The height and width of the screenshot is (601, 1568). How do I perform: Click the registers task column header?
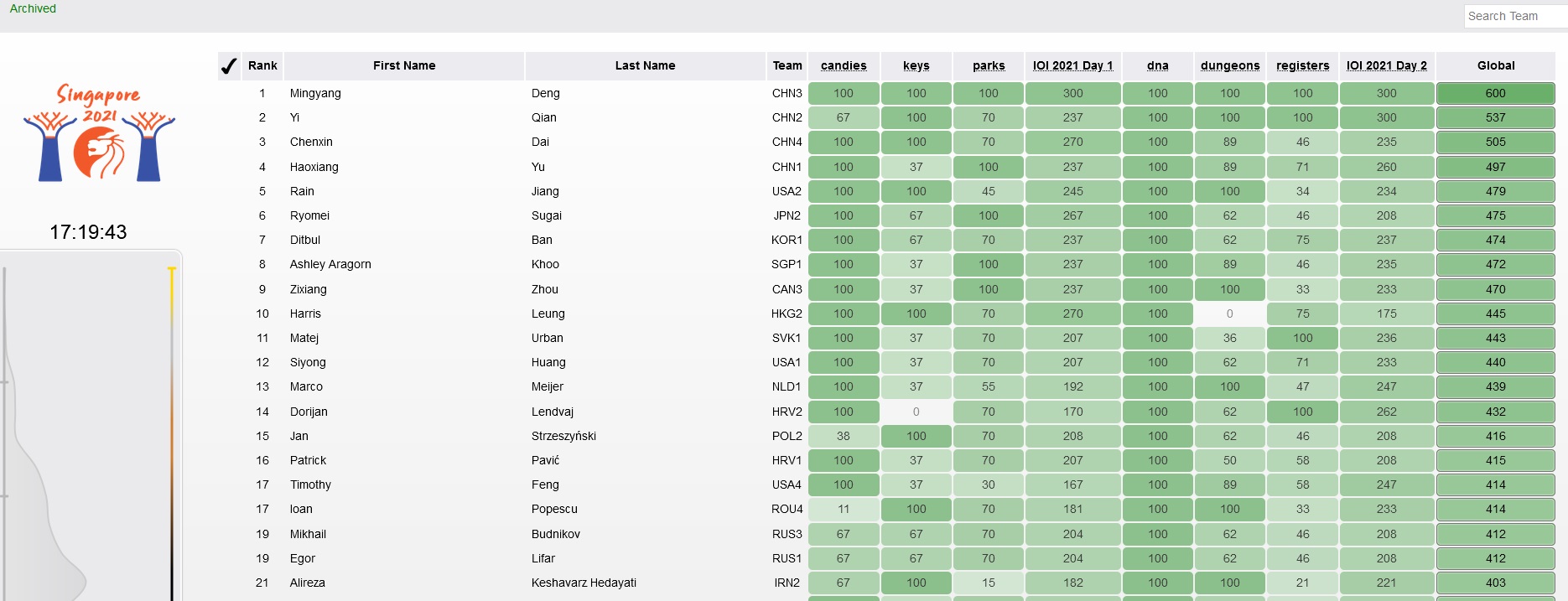pos(1302,65)
